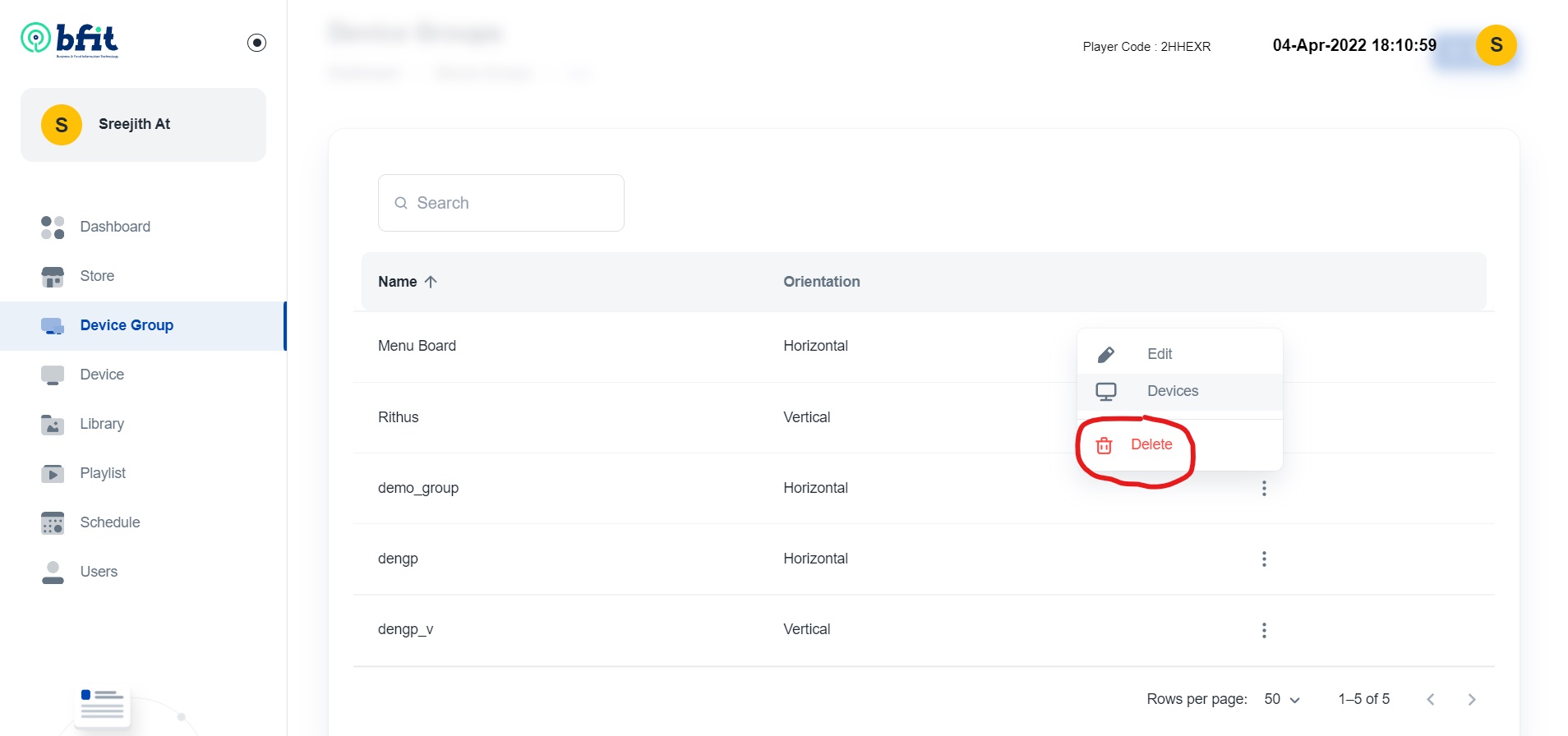Open options menu for demo_group row
This screenshot has width=1568, height=736.
1264,489
